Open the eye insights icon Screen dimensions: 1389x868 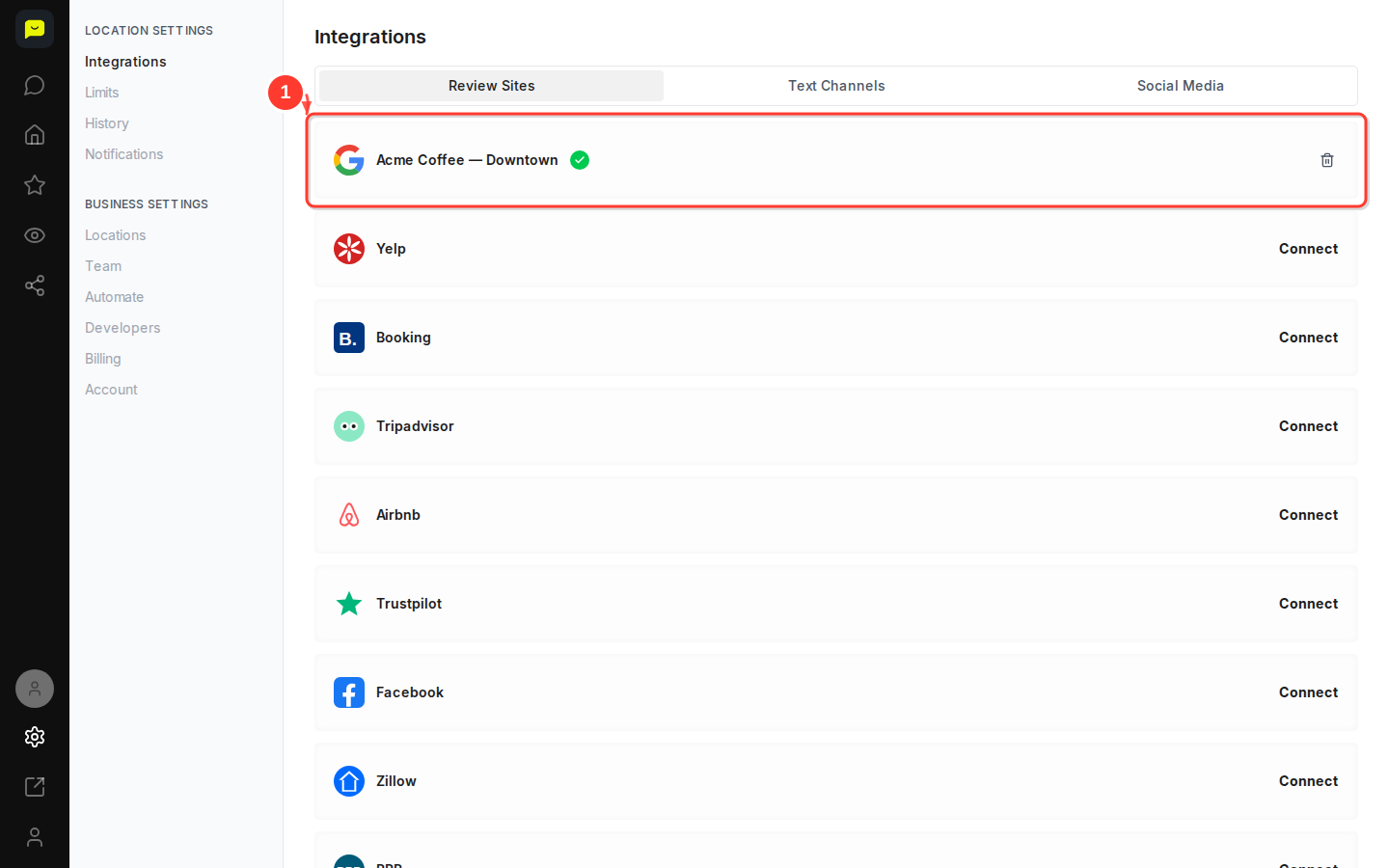(x=35, y=235)
